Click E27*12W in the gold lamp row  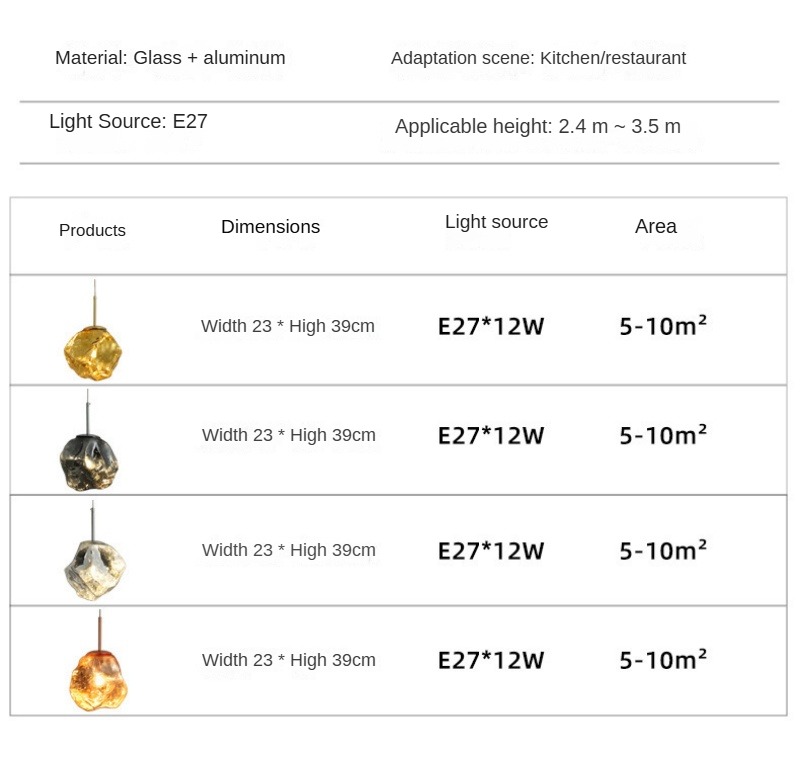pos(491,326)
